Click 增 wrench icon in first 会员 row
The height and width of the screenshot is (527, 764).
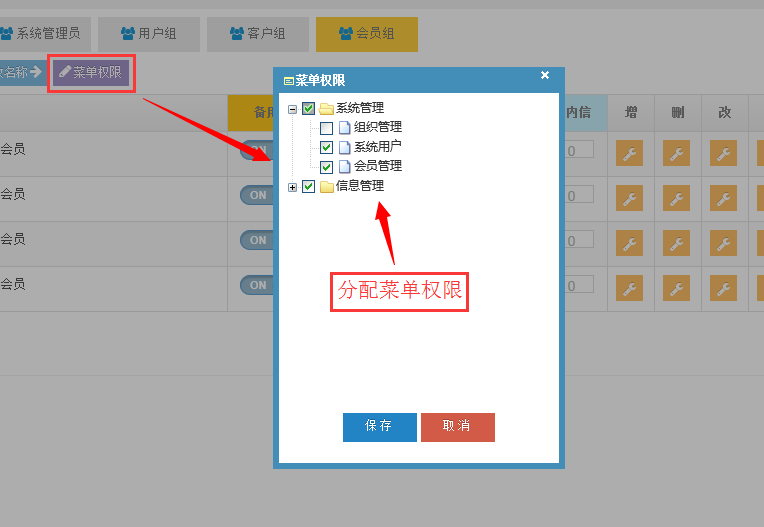629,153
